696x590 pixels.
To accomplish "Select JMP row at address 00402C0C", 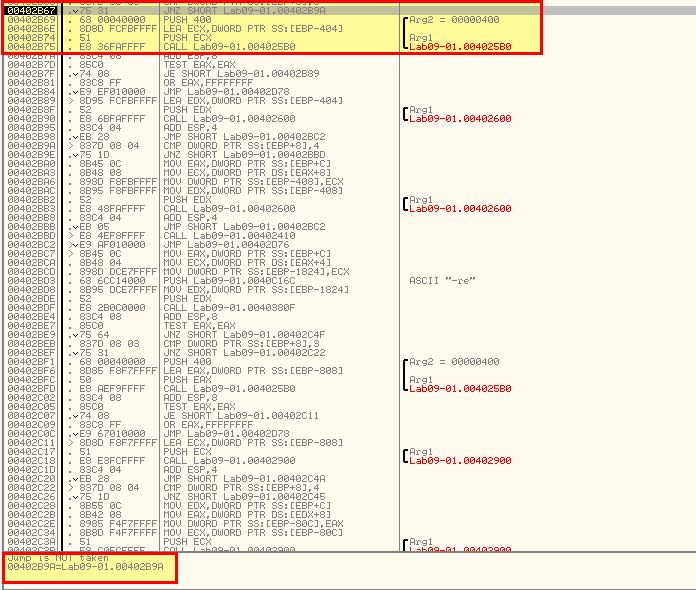I will [226, 433].
